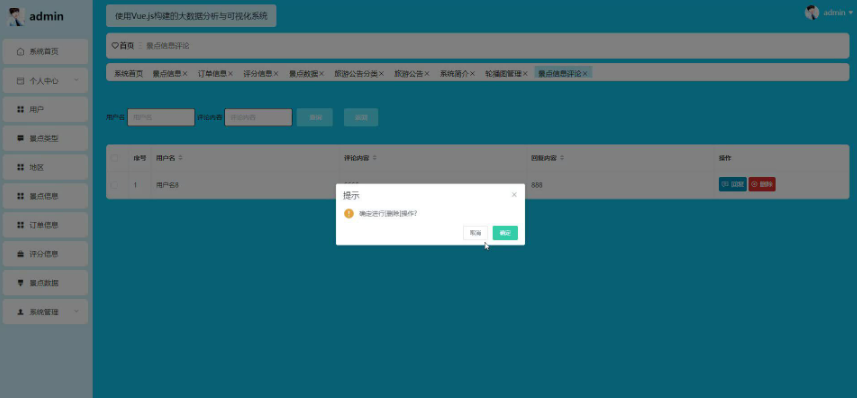Open 评分信息 sidebar item
Viewport: 857px width, 398px height.
45,254
